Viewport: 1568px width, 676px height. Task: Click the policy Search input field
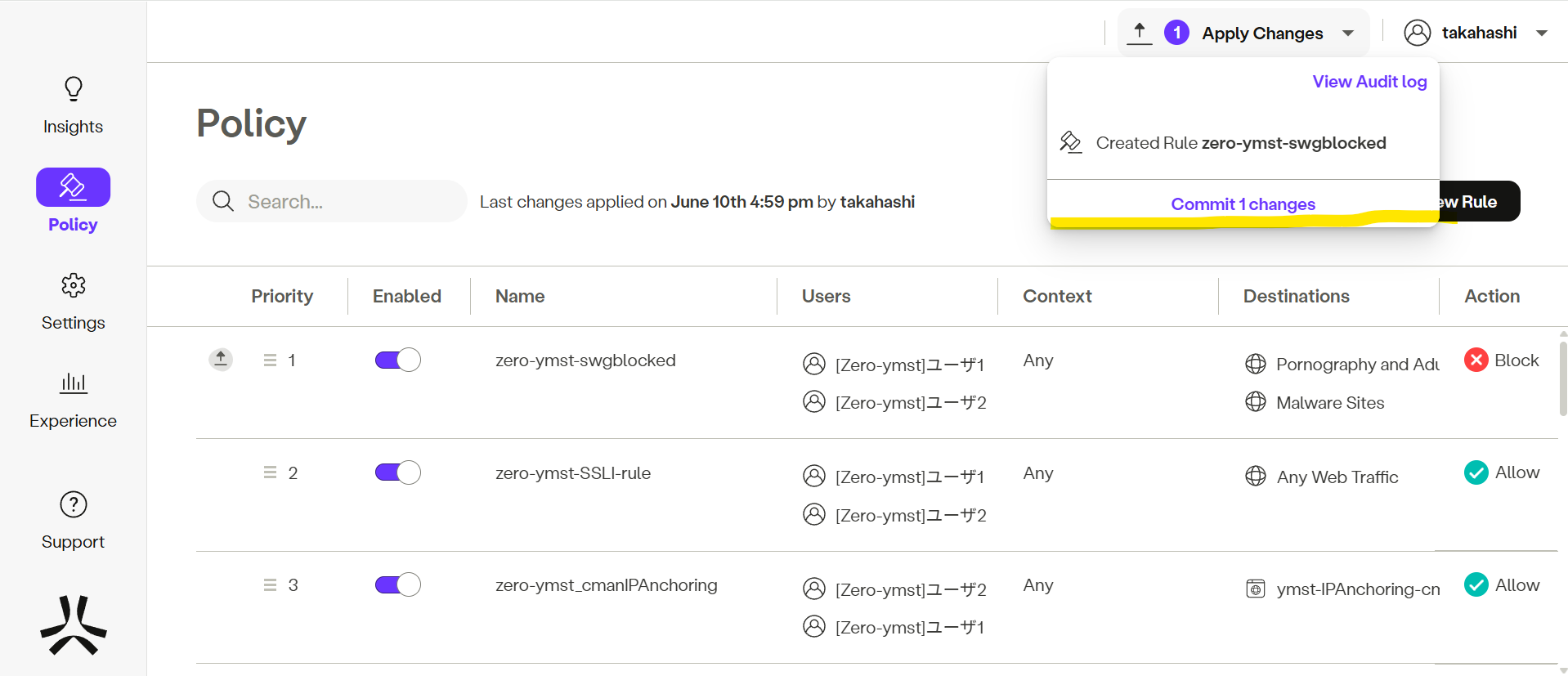[x=343, y=202]
